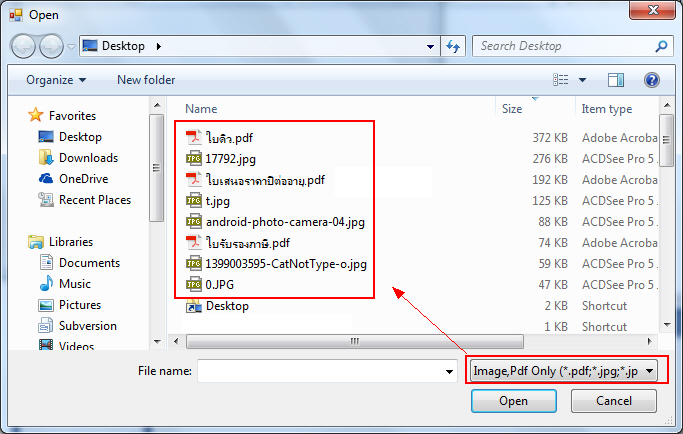Screen dimensions: 683x434
Task: Sort by Item type column header
Action: pyautogui.click(x=607, y=109)
